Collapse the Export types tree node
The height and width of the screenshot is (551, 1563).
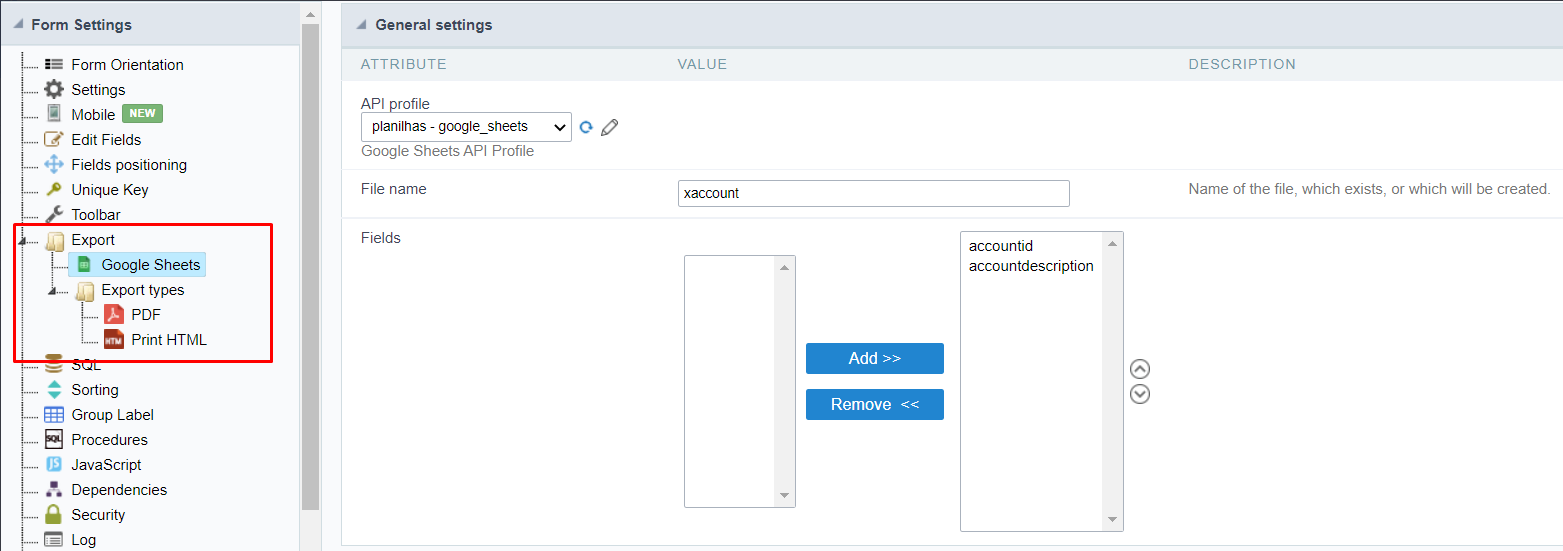53,291
